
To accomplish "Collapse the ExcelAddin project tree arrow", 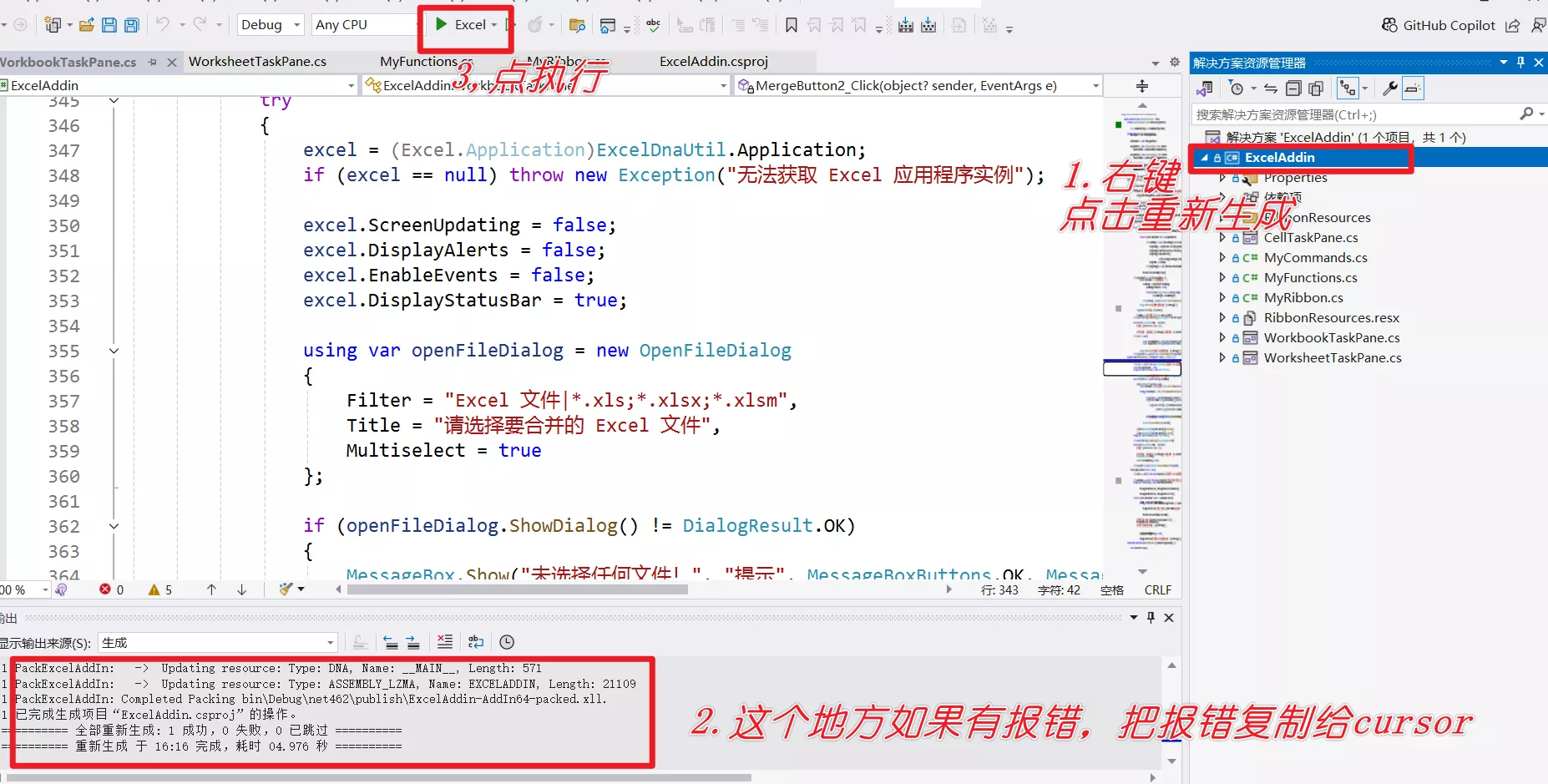I will click(x=1205, y=157).
